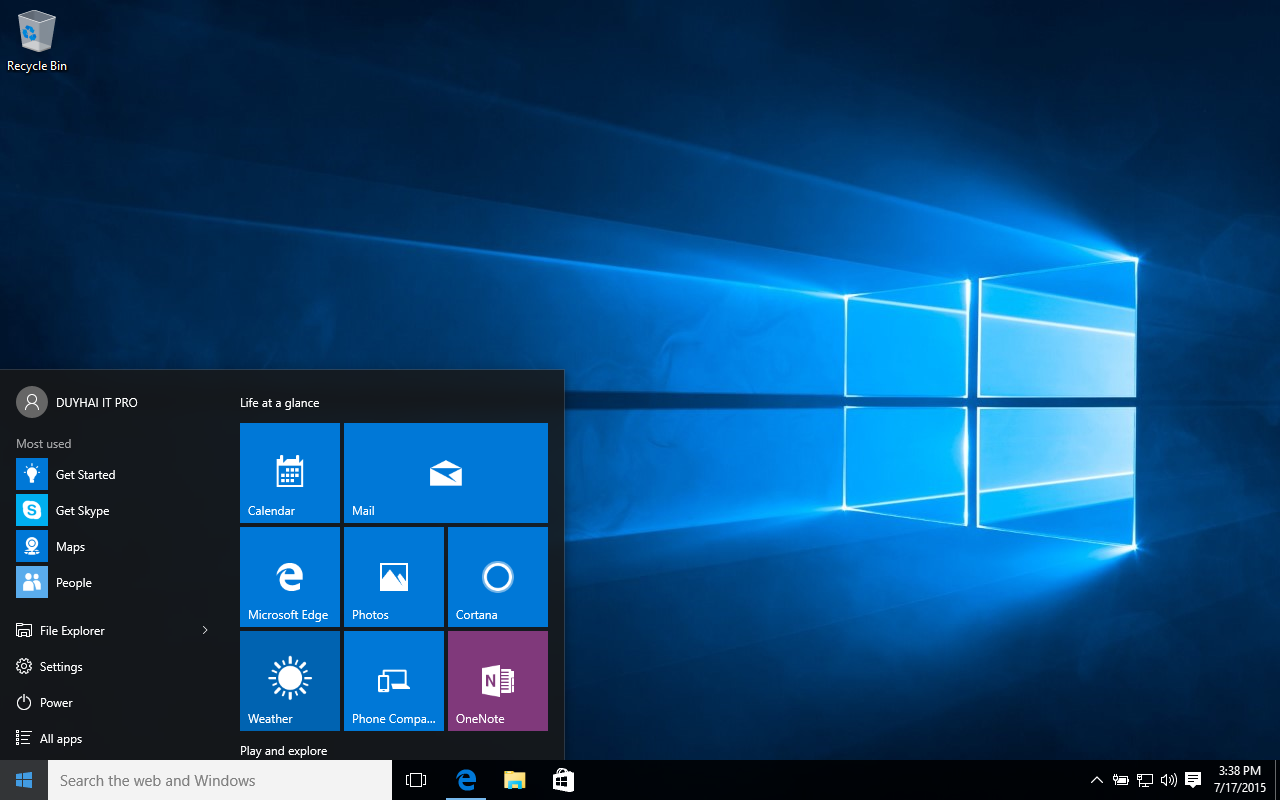The image size is (1280, 800).
Task: Open the network tray icon
Action: [x=1145, y=780]
